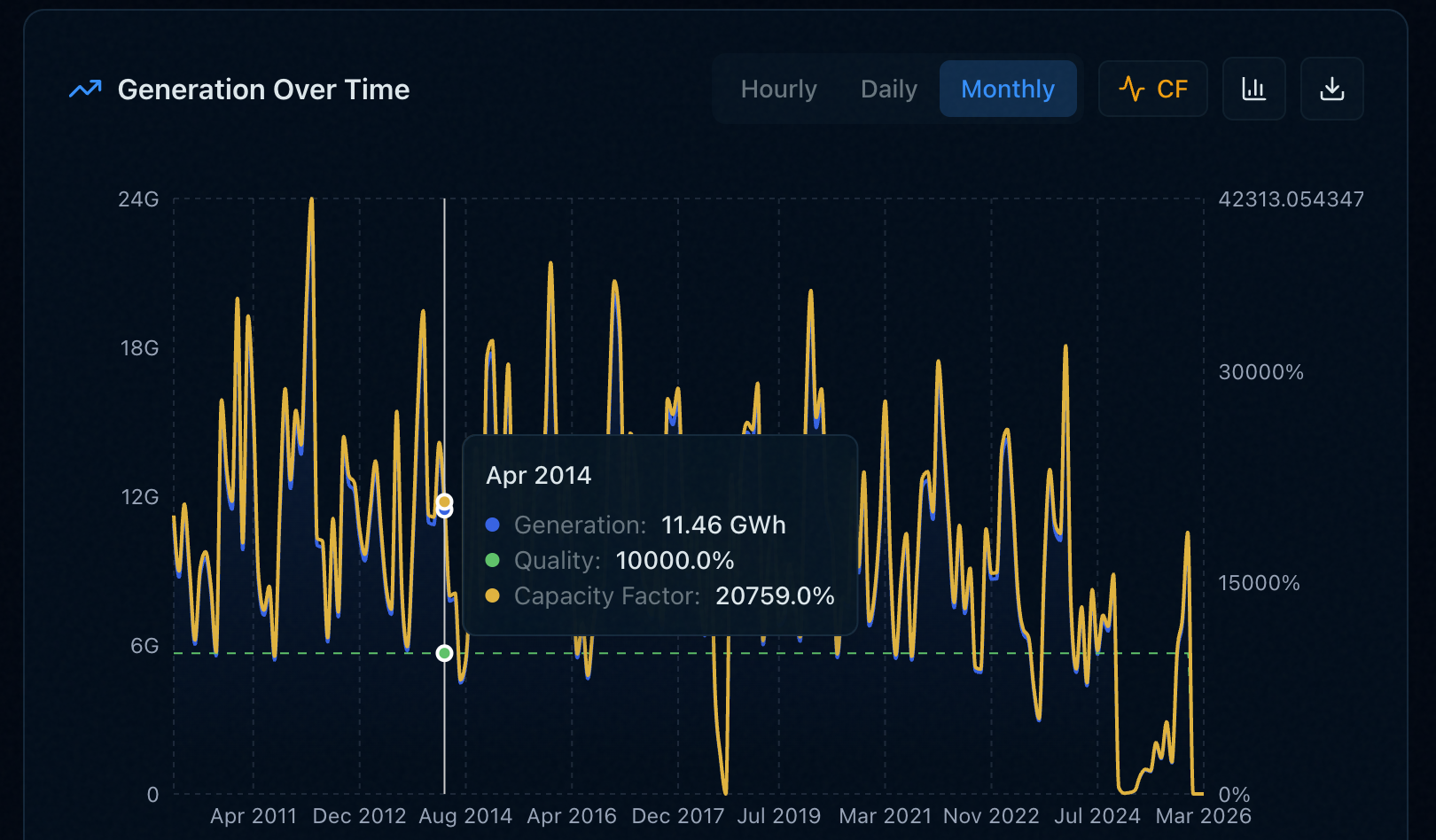Click the 42313.054347 right axis value
Screen dimensions: 1436x840
[1291, 199]
